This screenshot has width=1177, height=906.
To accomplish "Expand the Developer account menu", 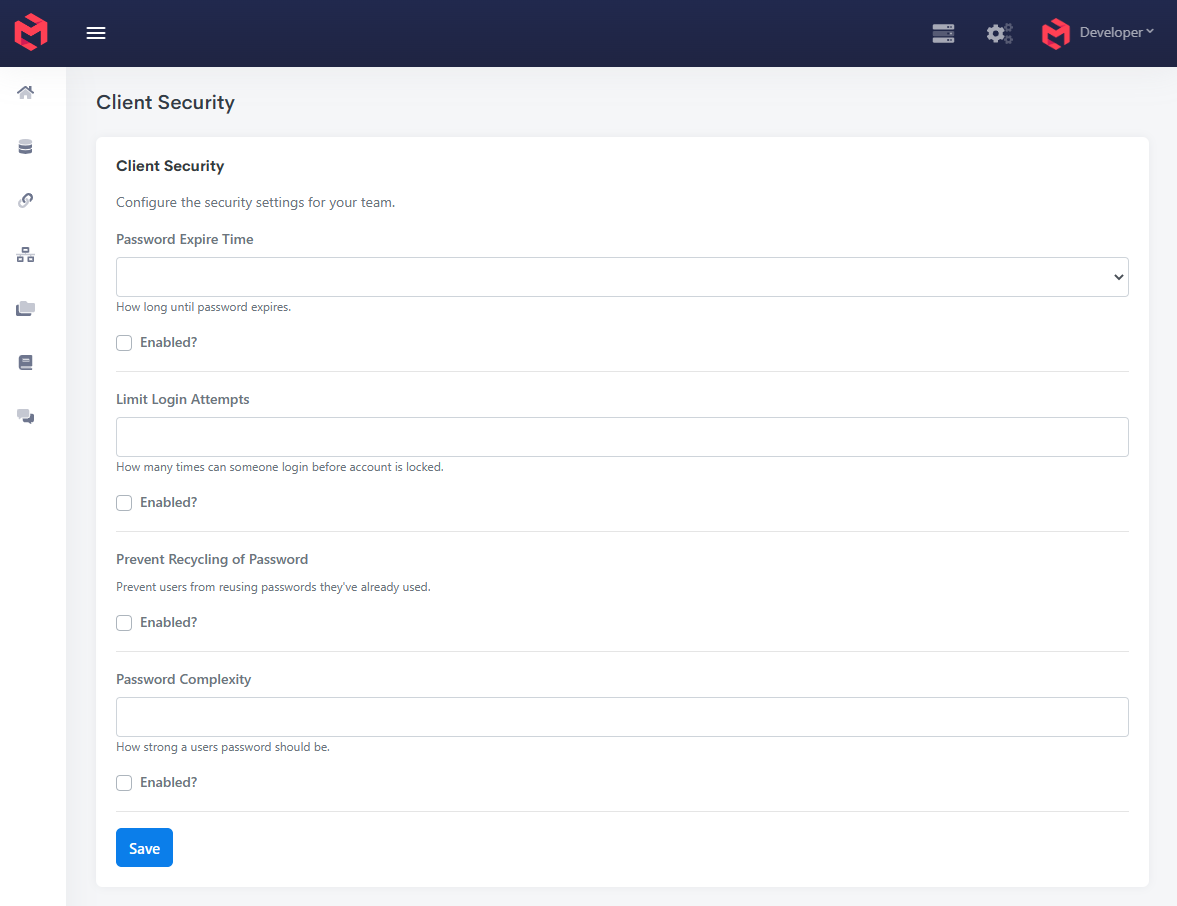I will [x=1112, y=32].
